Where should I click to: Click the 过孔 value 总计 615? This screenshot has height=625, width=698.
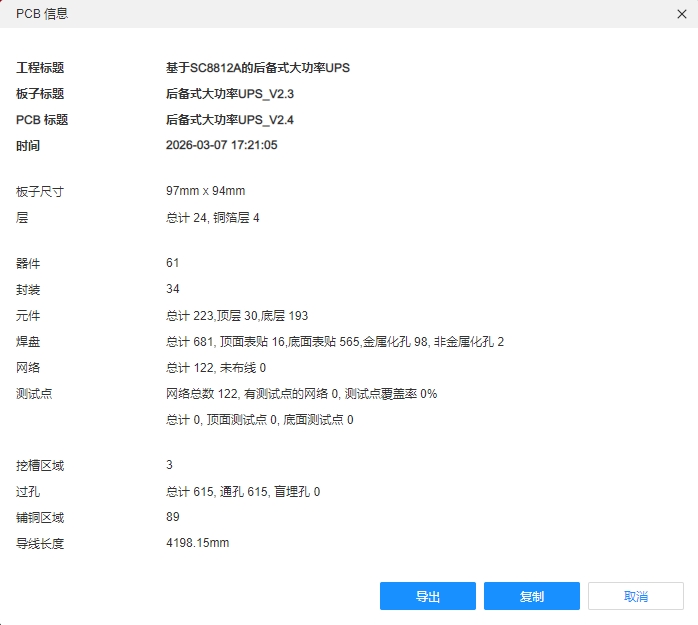[x=242, y=491]
